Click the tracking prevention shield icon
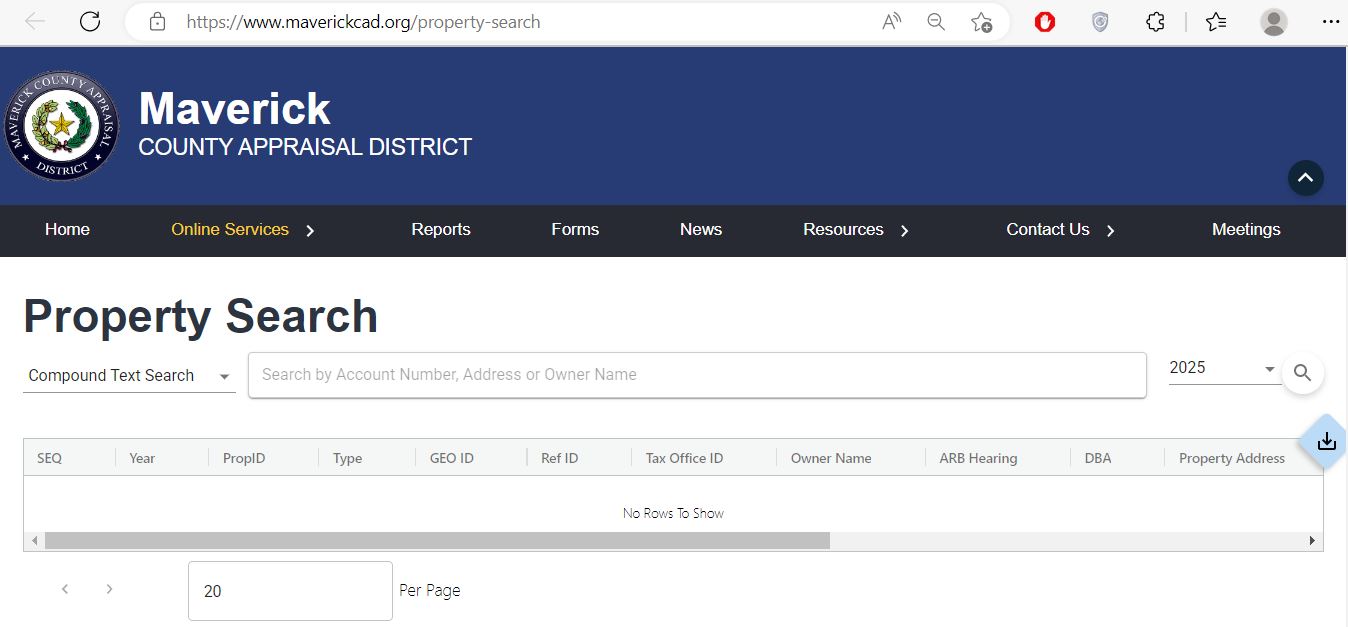The height and width of the screenshot is (627, 1348). 1100,21
